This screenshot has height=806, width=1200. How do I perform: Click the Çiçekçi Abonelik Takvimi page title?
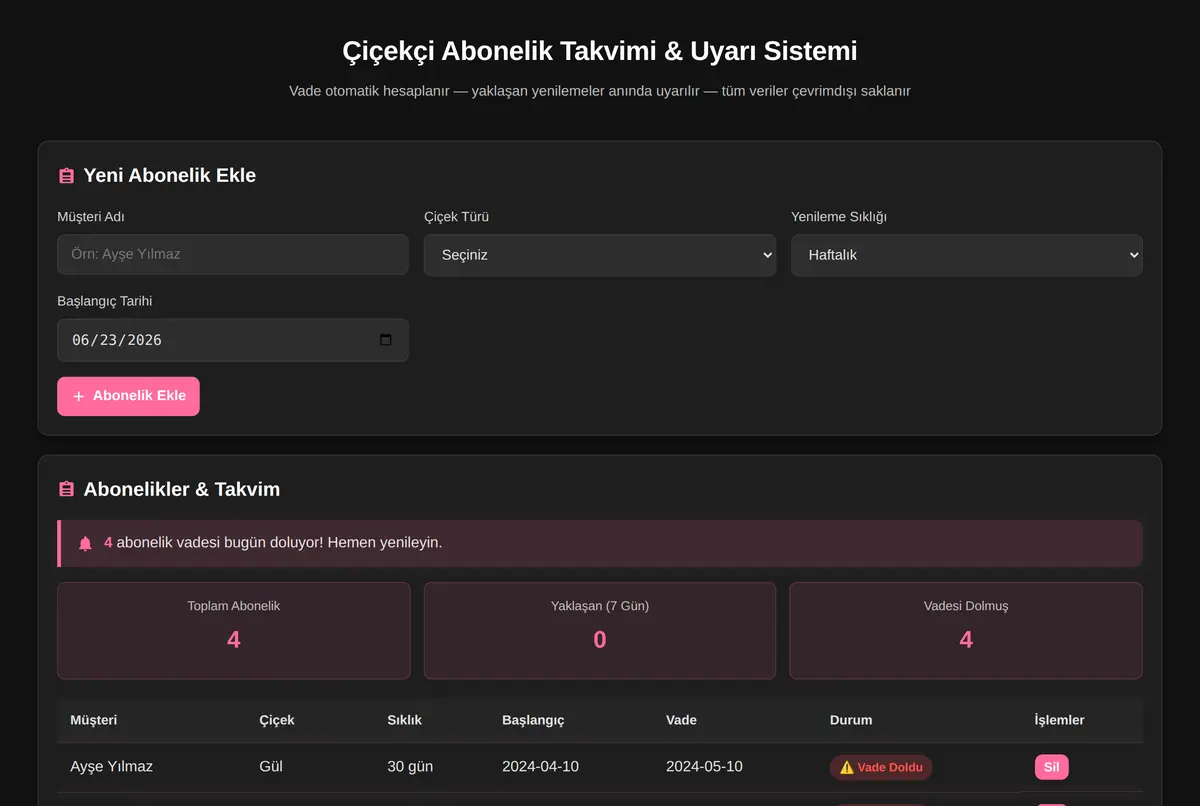[600, 51]
